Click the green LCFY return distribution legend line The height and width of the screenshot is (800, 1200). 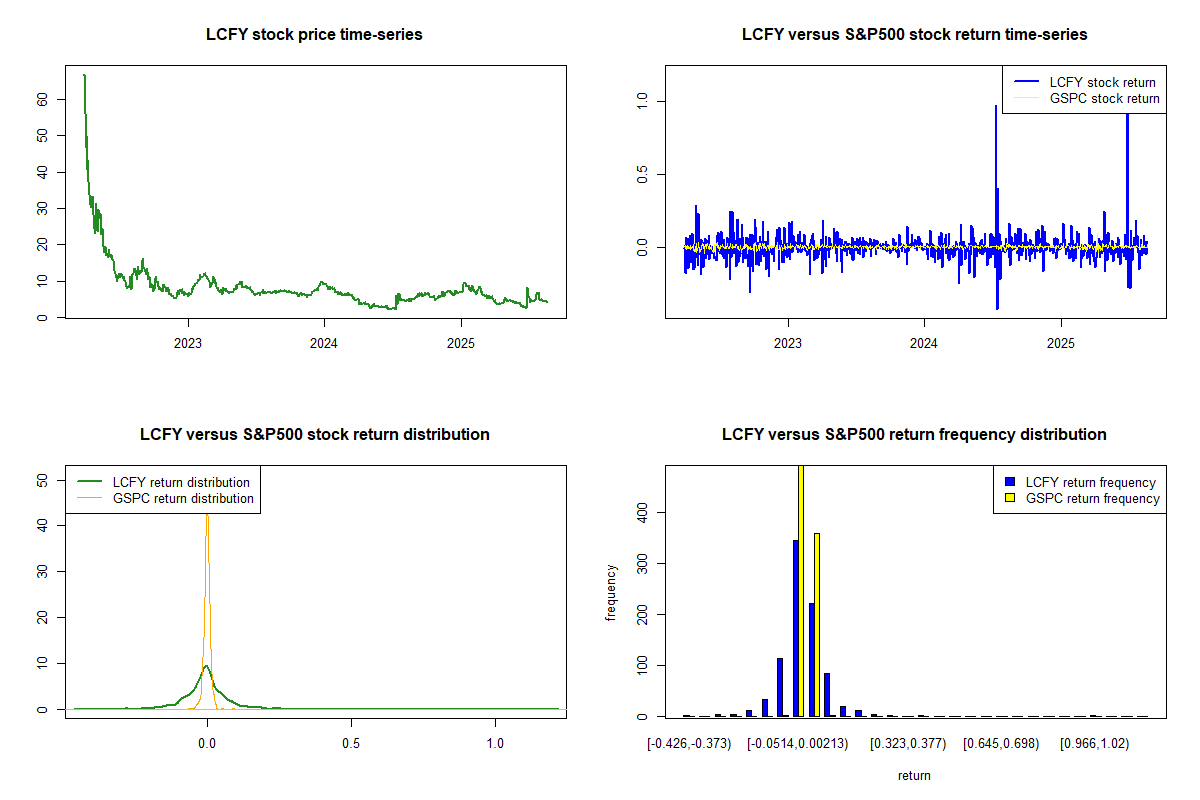90,482
